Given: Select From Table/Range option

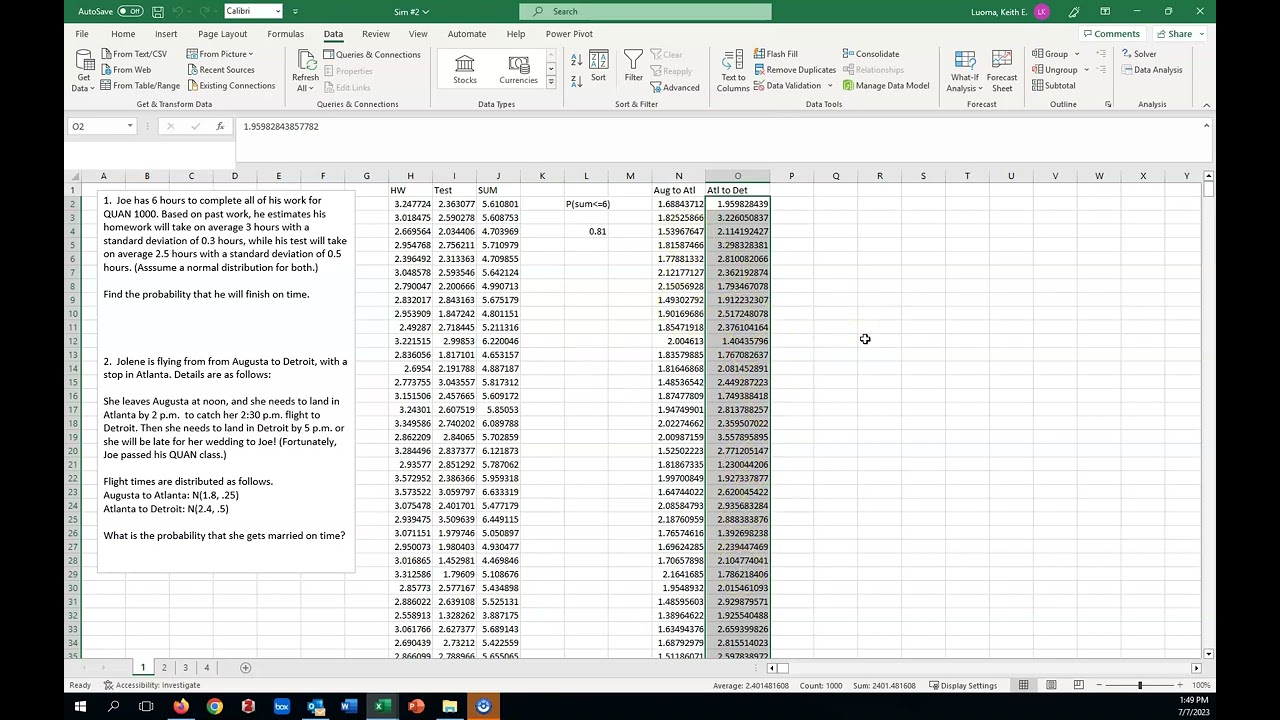Looking at the screenshot, I should (140, 86).
